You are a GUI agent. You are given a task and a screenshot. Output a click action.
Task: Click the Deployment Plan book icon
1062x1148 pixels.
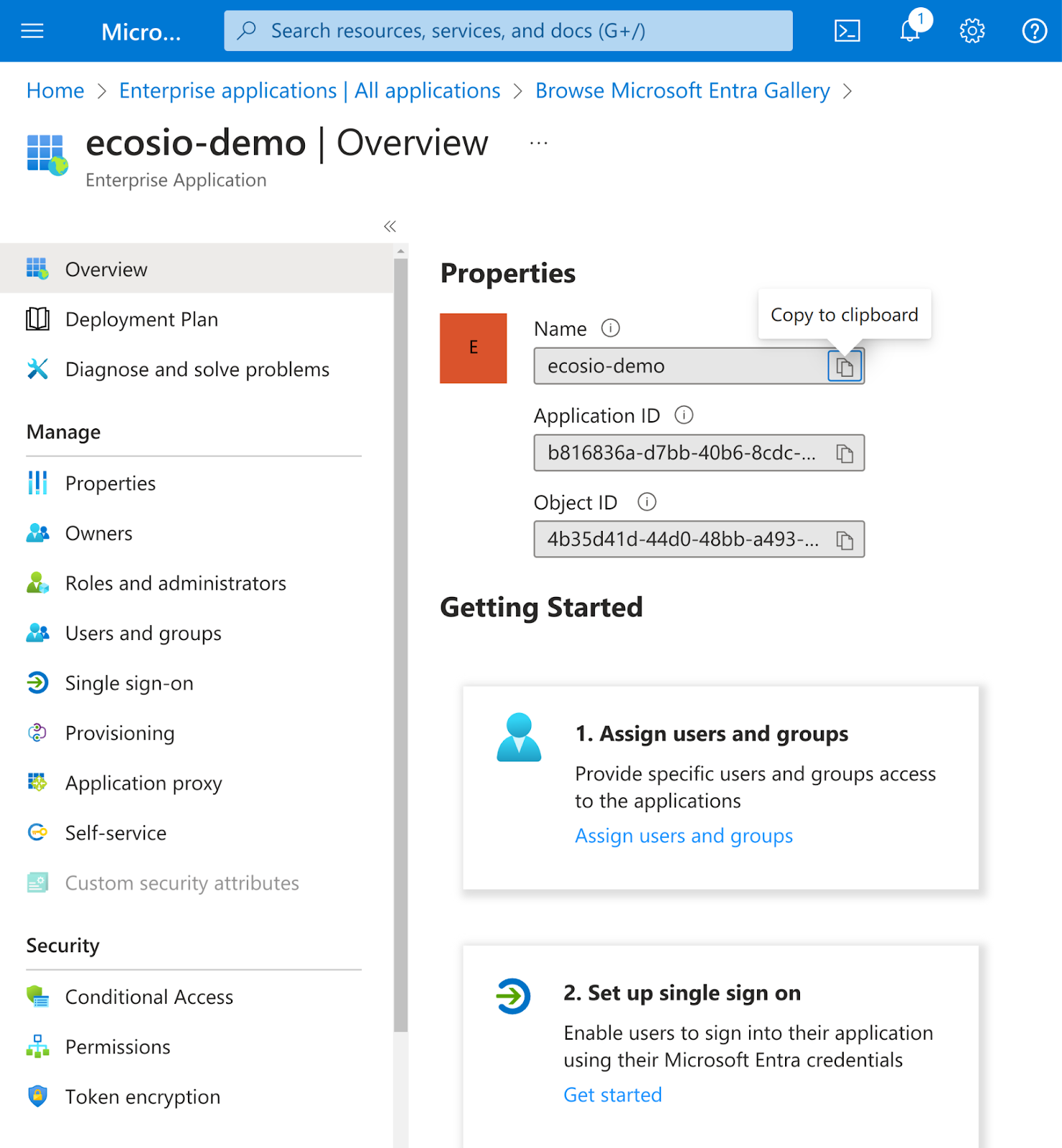pyautogui.click(x=38, y=319)
